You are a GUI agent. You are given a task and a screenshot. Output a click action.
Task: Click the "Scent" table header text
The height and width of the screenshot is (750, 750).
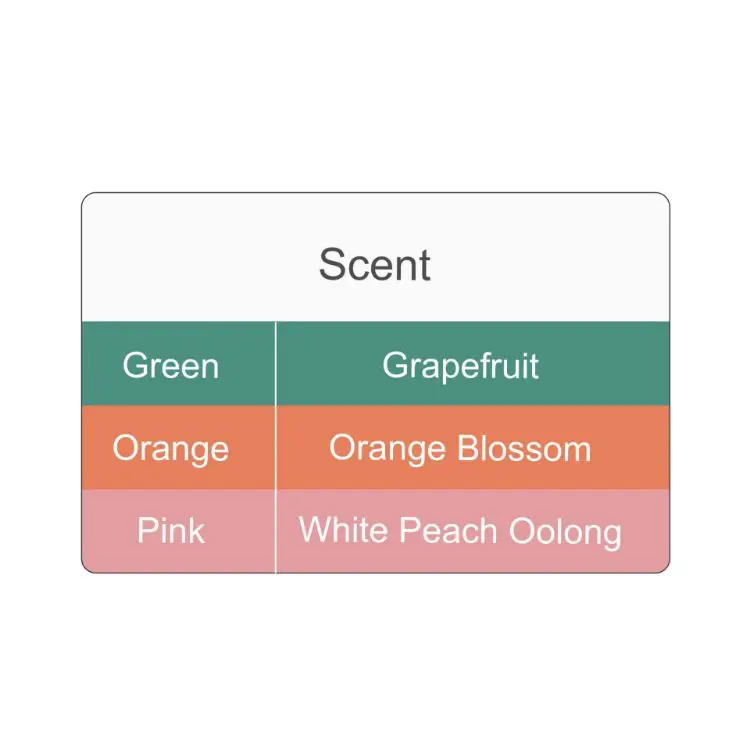(375, 265)
